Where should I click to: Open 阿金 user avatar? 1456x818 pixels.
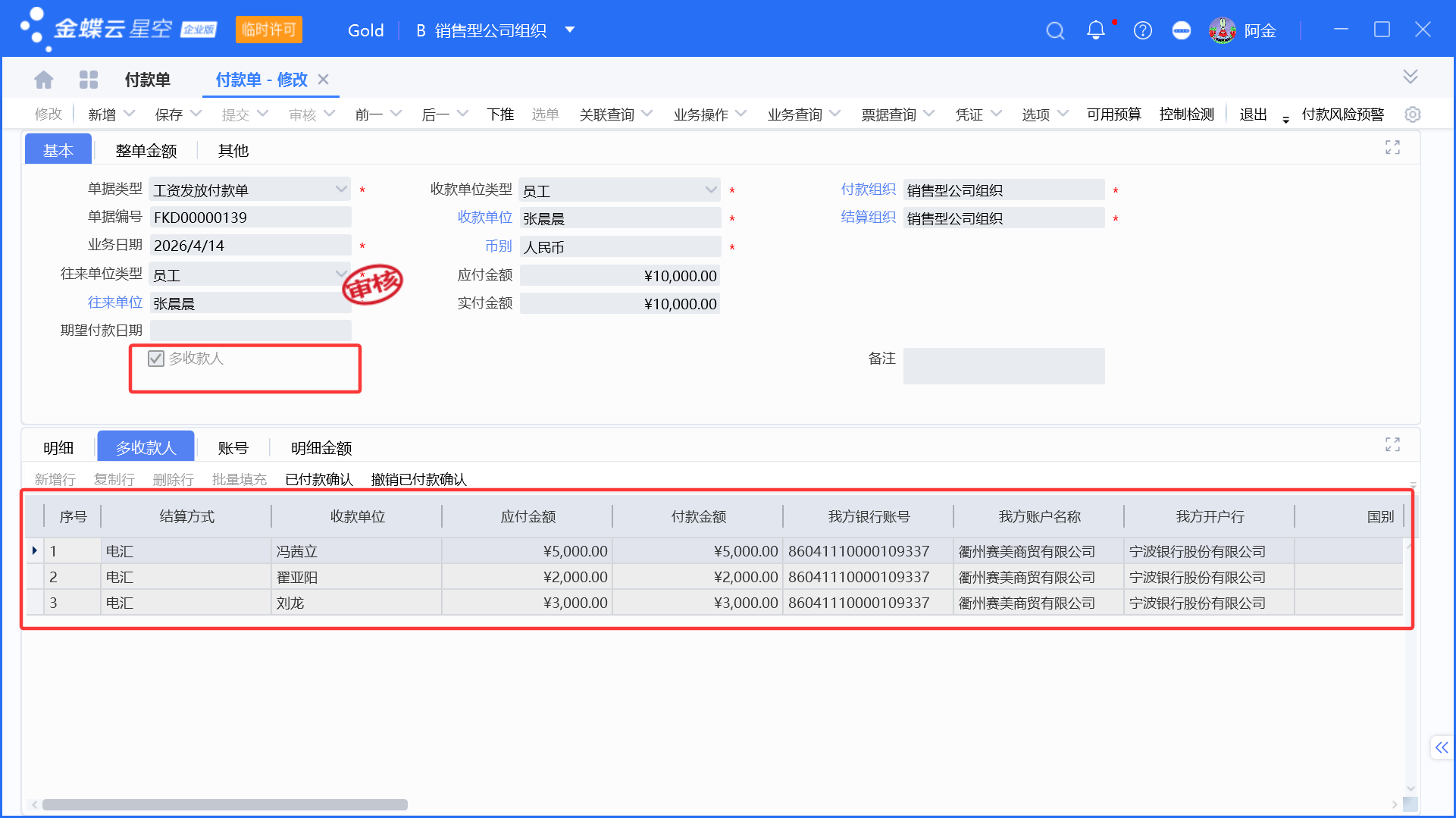[x=1223, y=30]
